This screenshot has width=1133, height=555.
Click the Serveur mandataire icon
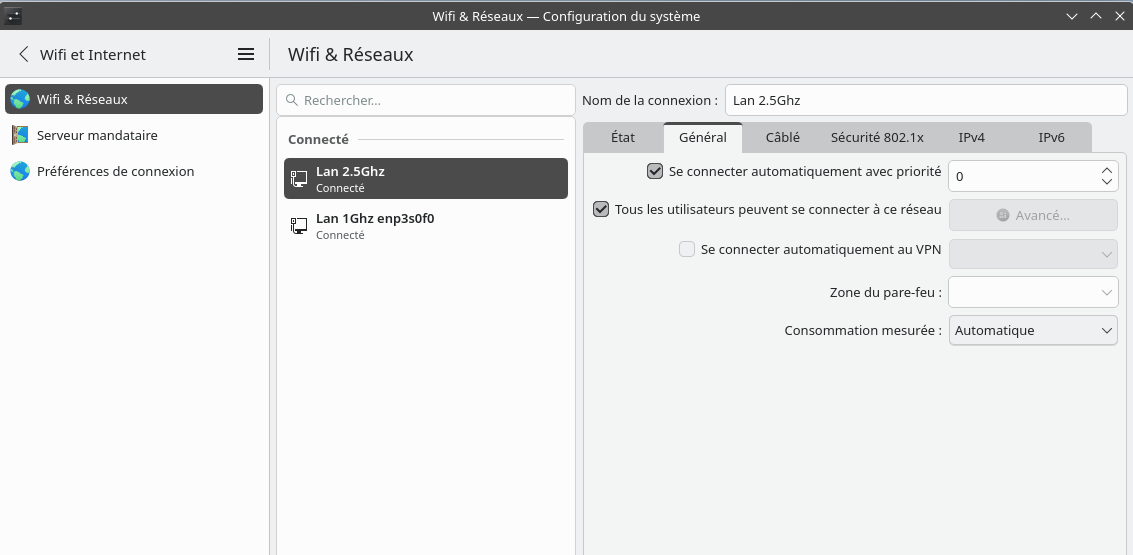(x=20, y=135)
